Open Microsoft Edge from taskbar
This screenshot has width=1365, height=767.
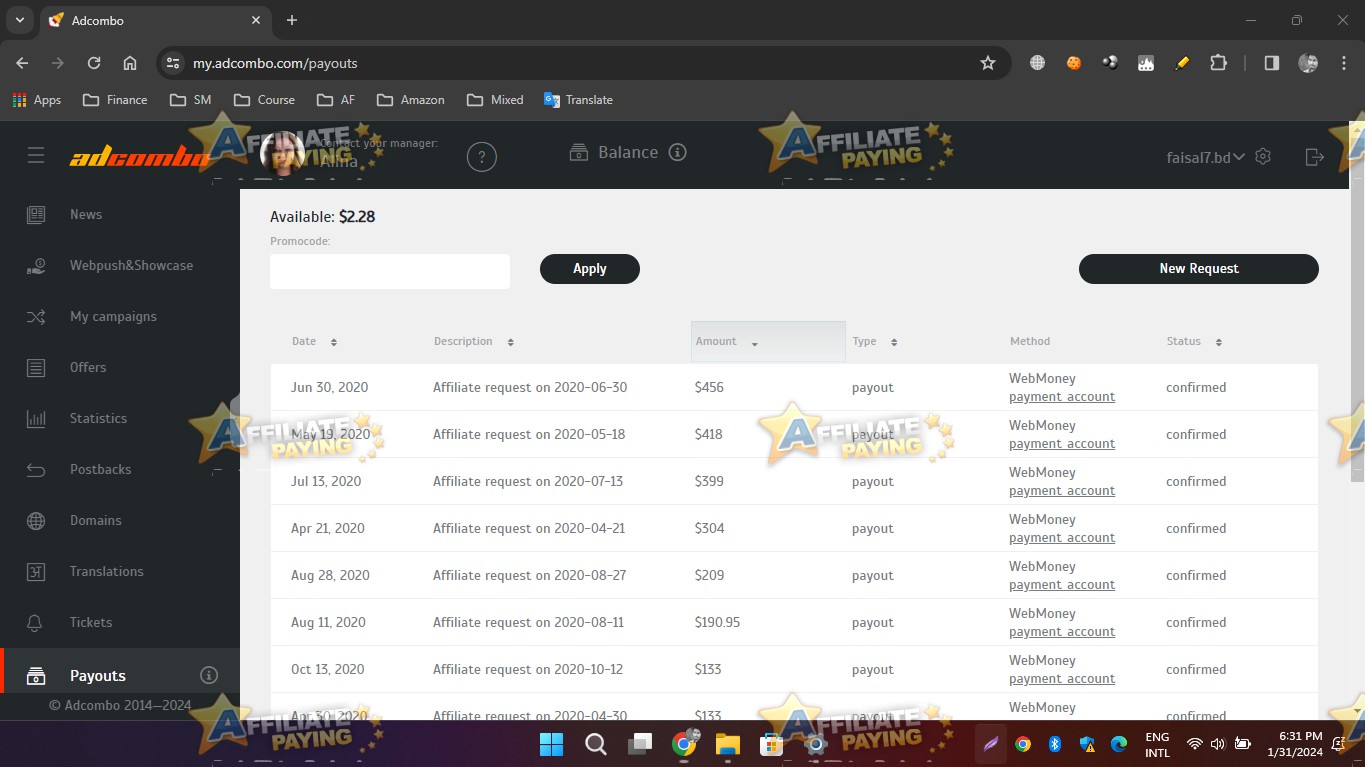tap(1119, 744)
